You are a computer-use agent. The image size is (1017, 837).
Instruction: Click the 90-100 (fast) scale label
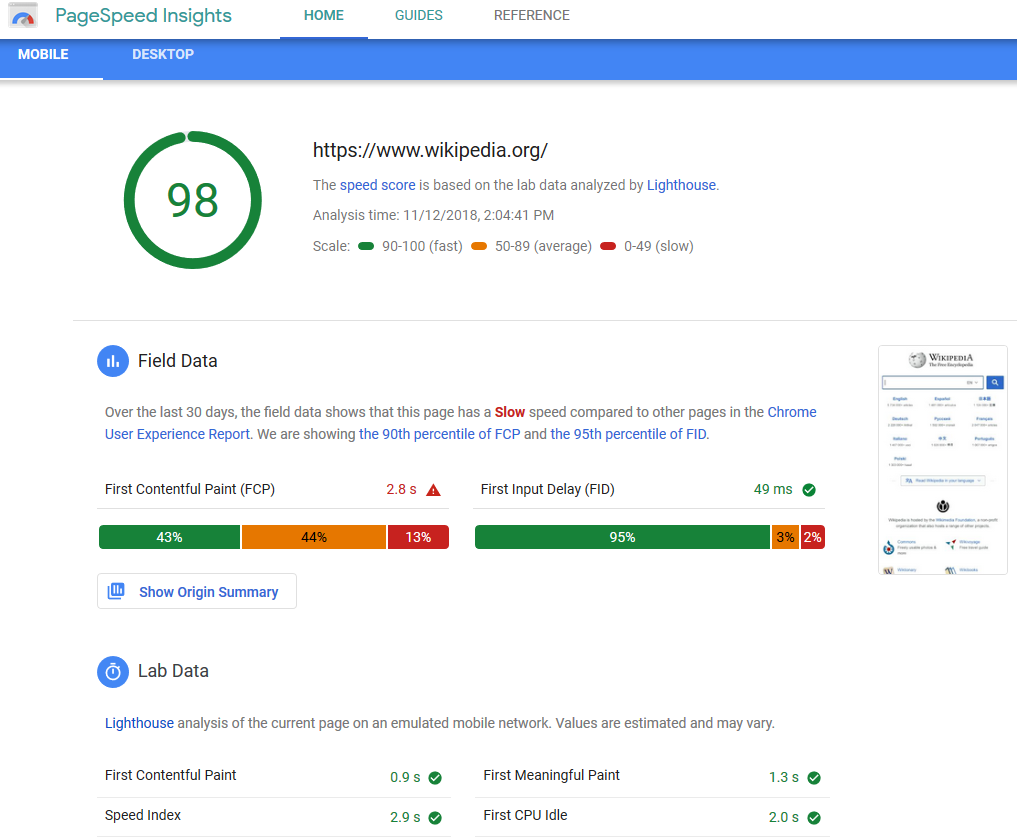coord(422,247)
